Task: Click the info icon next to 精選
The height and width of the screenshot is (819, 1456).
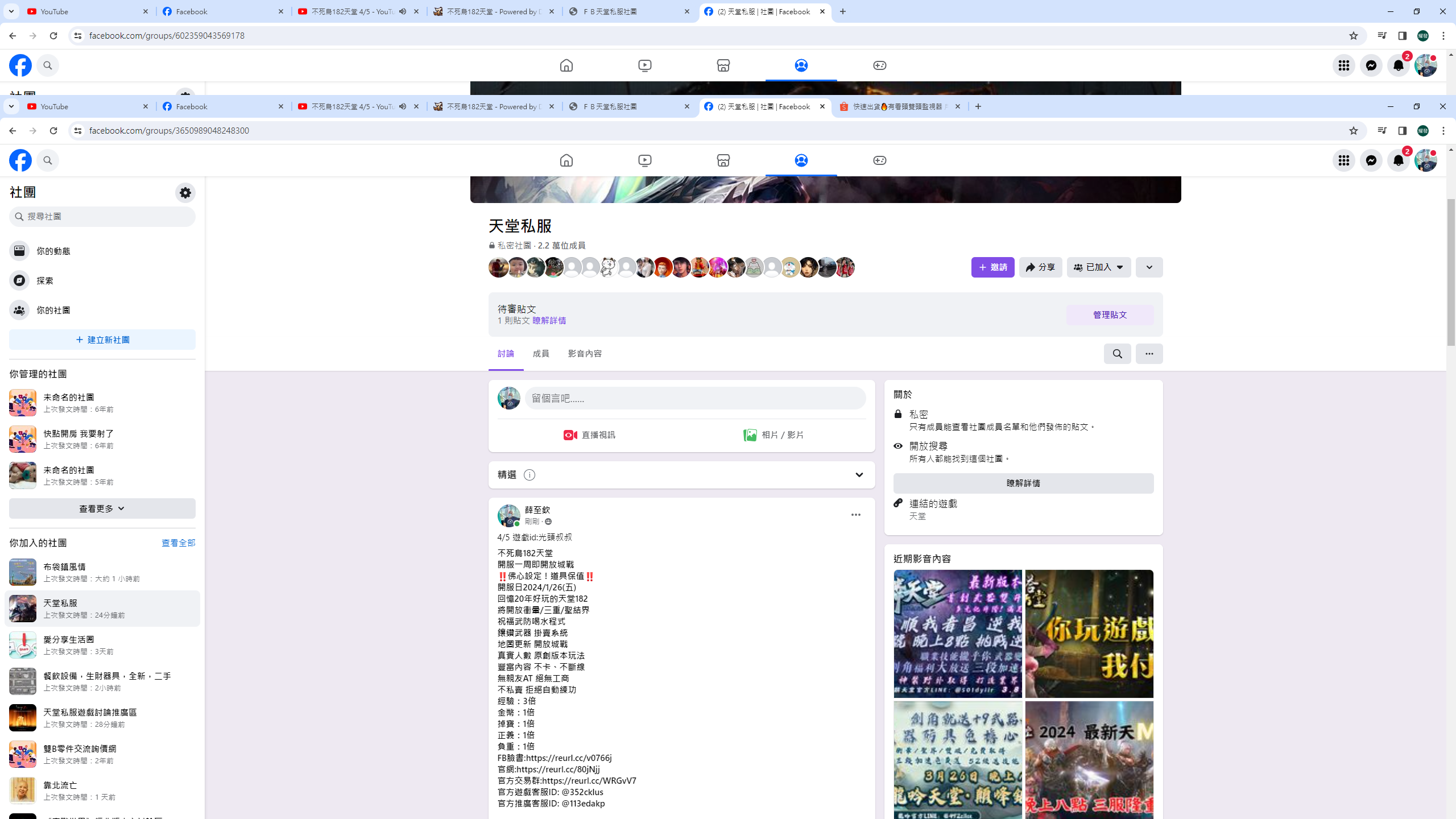Action: 530,475
